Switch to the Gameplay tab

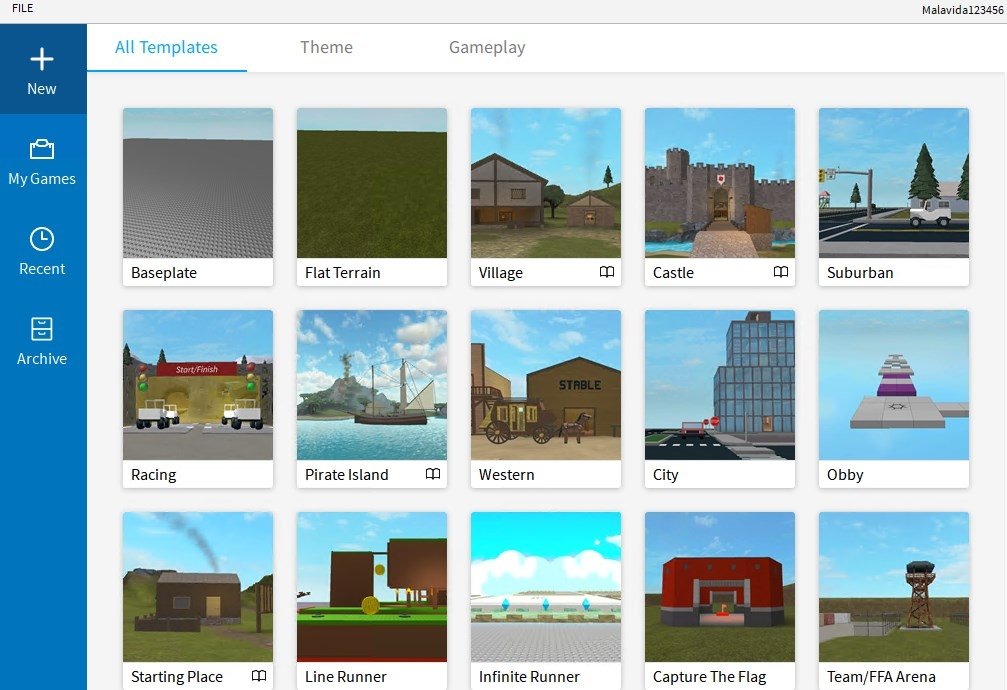tap(487, 47)
